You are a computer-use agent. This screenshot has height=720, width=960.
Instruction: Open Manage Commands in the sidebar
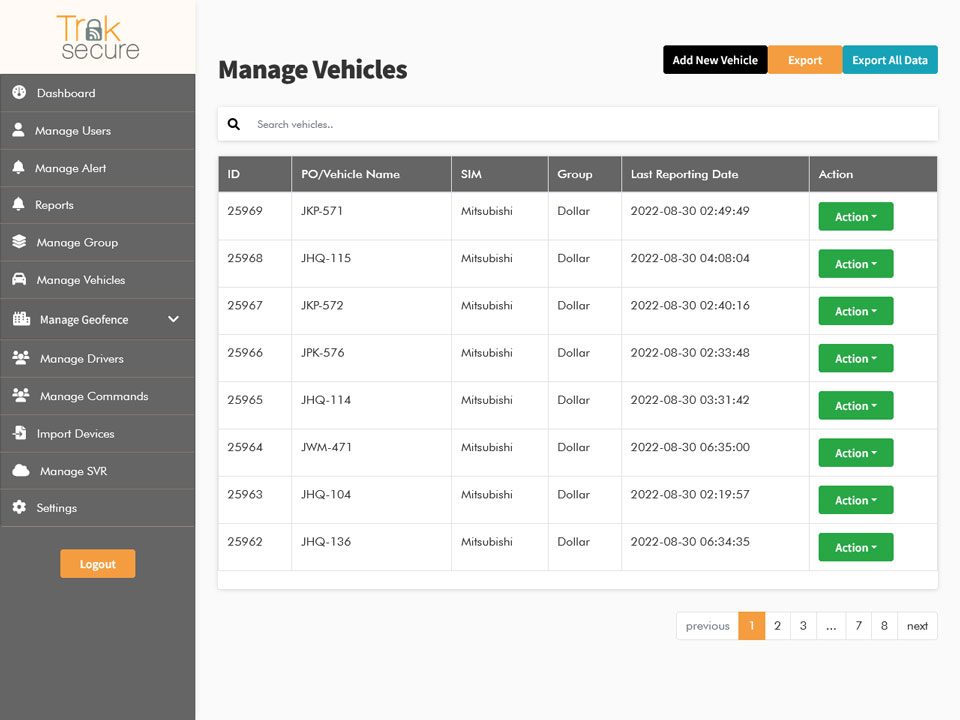(x=94, y=396)
